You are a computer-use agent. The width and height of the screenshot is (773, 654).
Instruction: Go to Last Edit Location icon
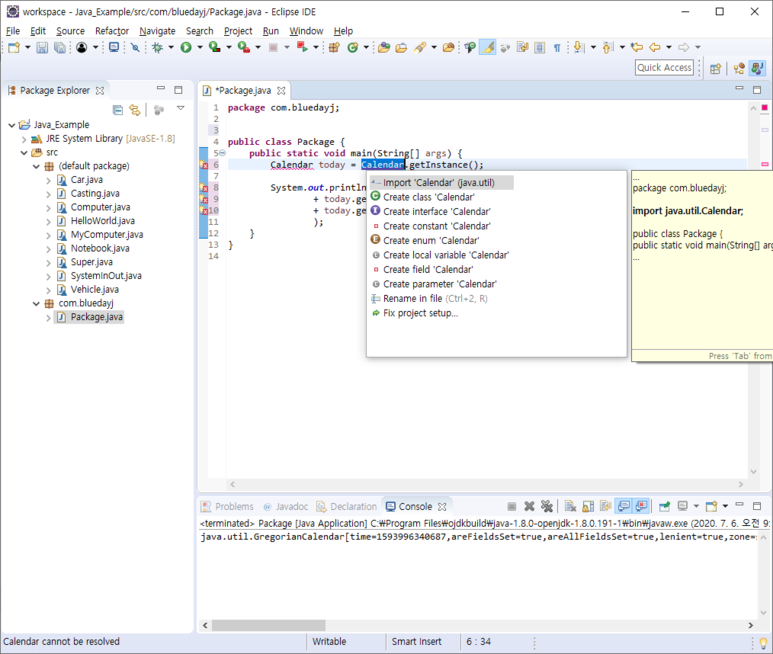pos(637,47)
